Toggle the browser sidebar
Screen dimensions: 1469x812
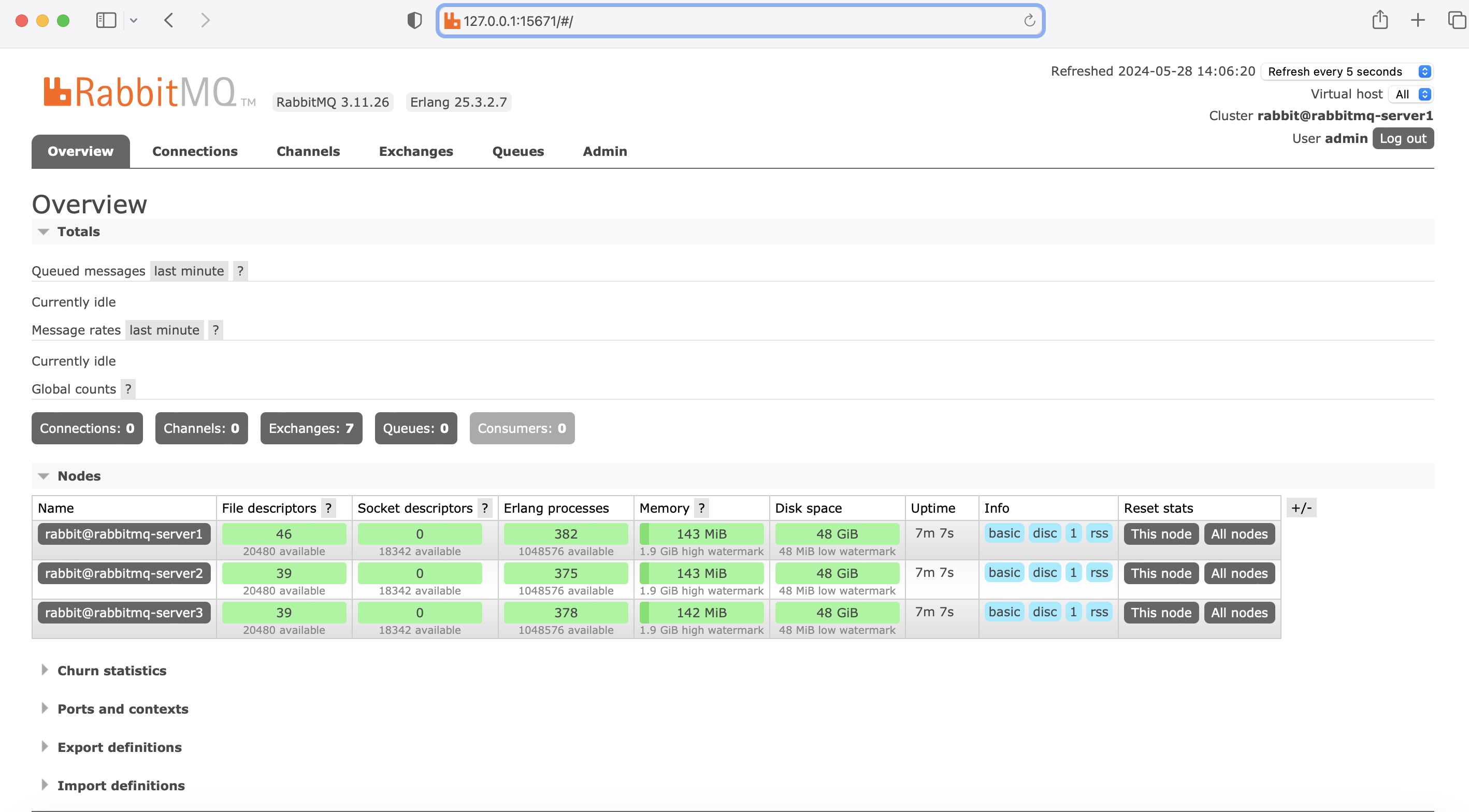[x=106, y=20]
